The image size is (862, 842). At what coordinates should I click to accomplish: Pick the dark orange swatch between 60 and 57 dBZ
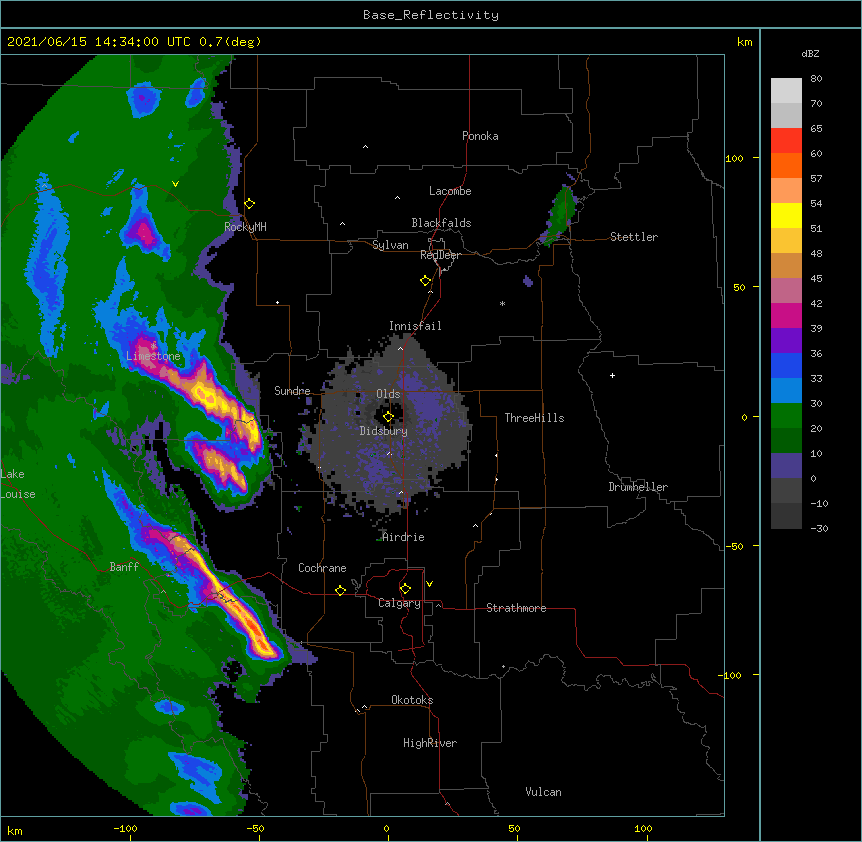(x=786, y=165)
